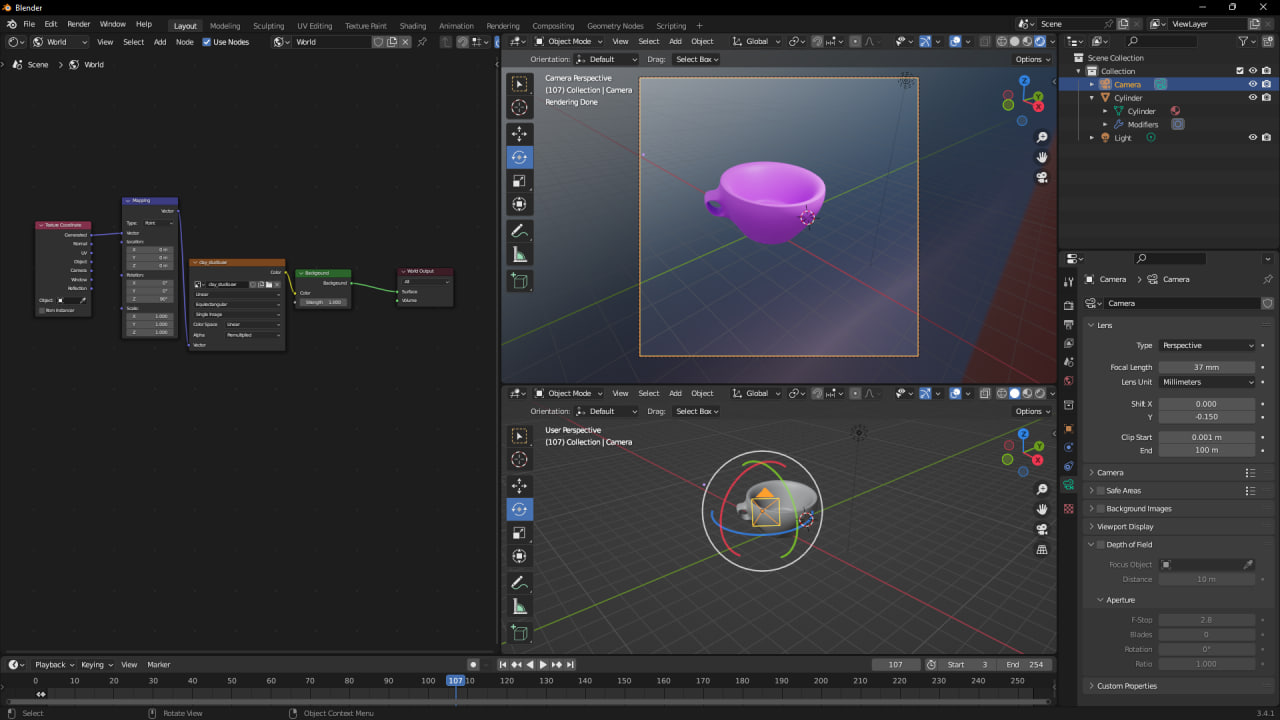The image size is (1280, 720).
Task: Open the camera Type Perspective dropdown
Action: pyautogui.click(x=1207, y=345)
